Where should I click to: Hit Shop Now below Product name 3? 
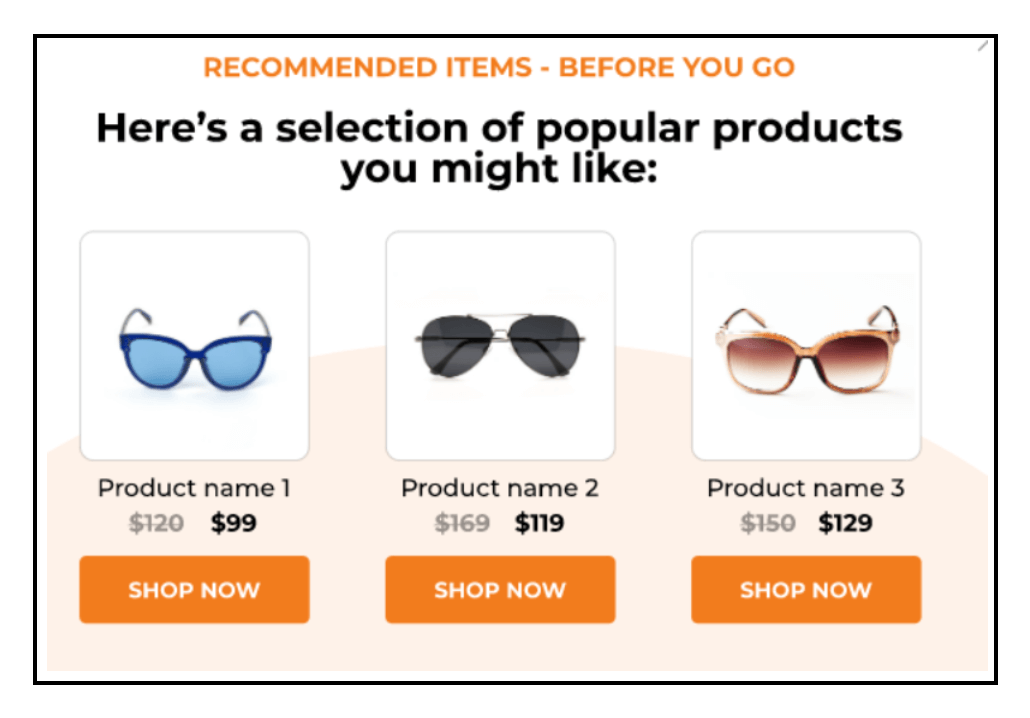(x=806, y=590)
